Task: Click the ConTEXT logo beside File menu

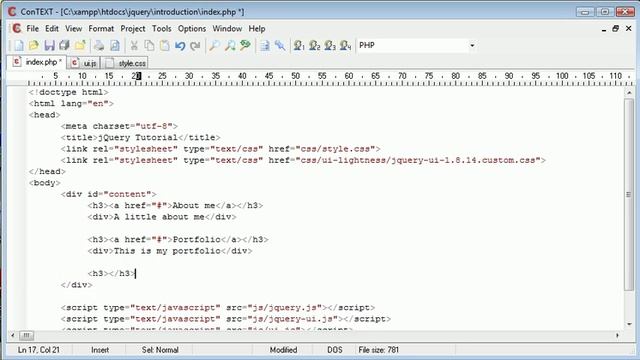Action: (17, 28)
